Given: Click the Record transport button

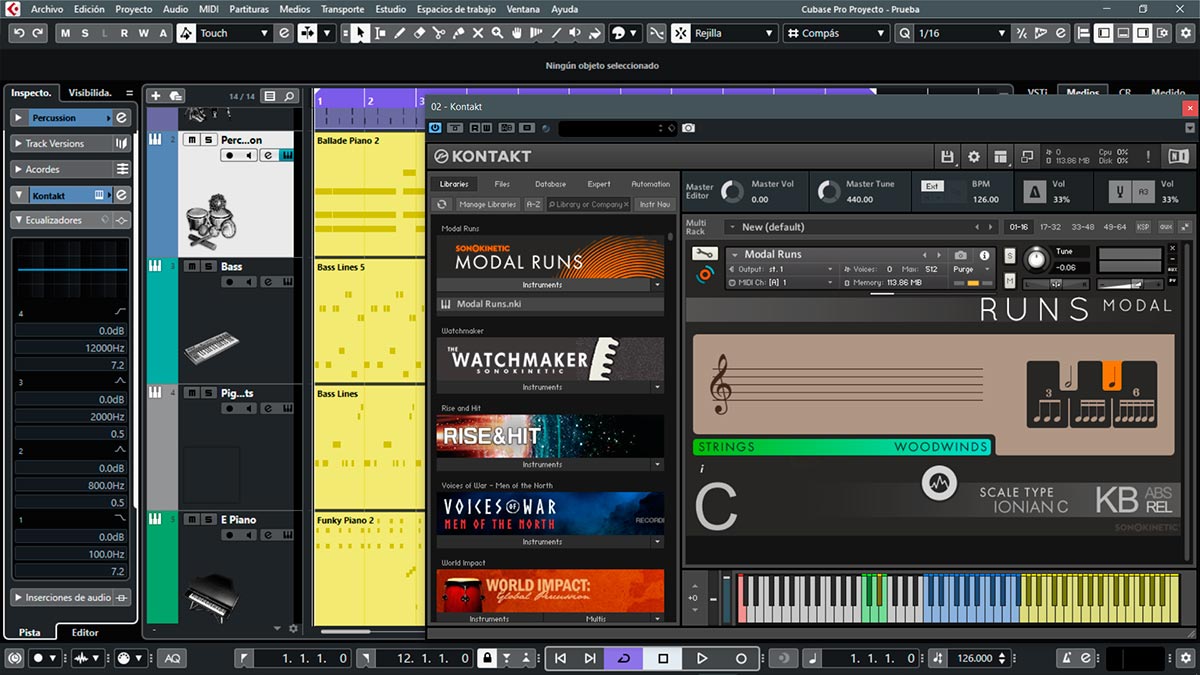Looking at the screenshot, I should (x=741, y=658).
